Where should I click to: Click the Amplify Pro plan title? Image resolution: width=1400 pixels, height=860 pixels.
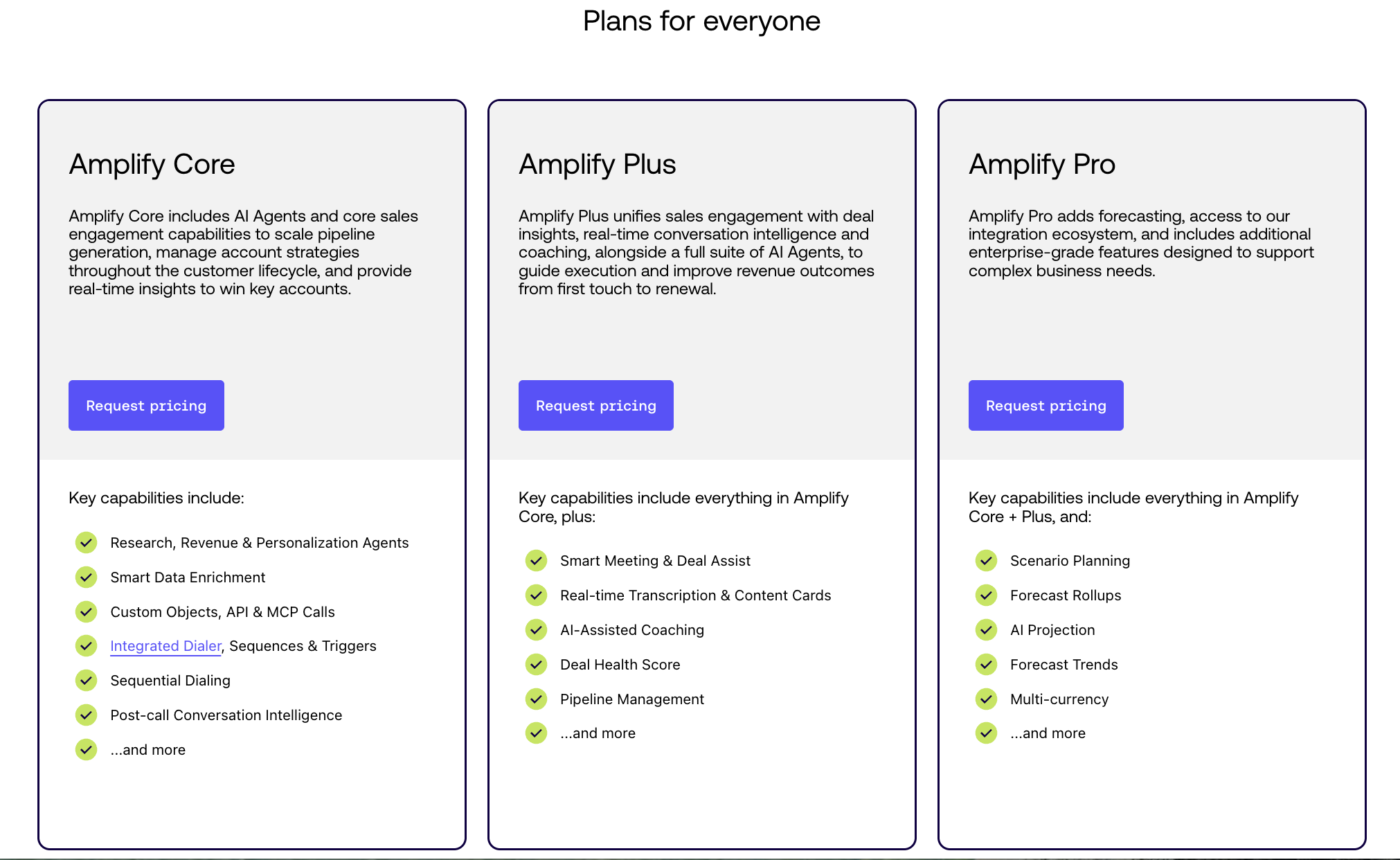click(1041, 164)
